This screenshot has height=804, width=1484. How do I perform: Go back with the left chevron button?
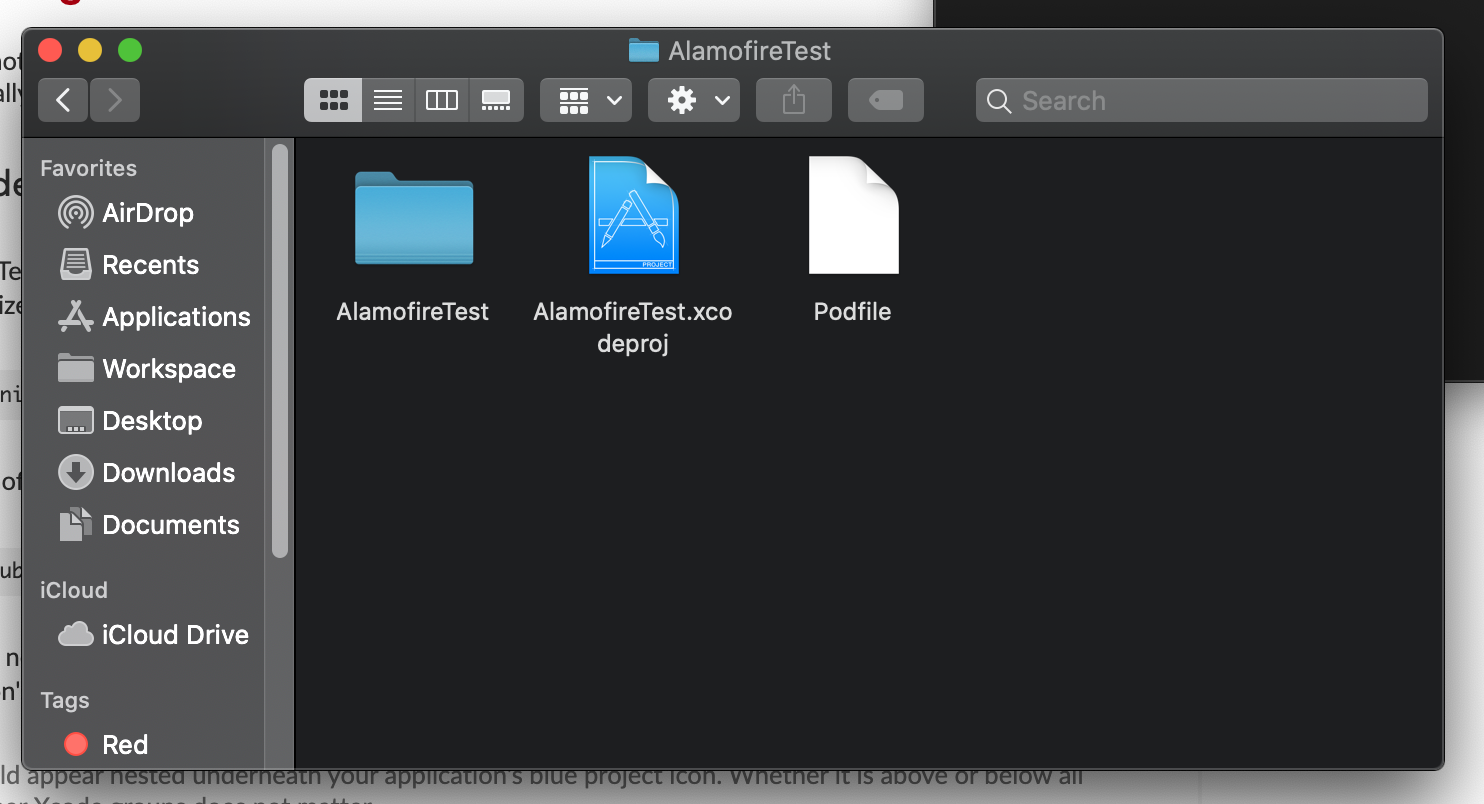(x=63, y=100)
